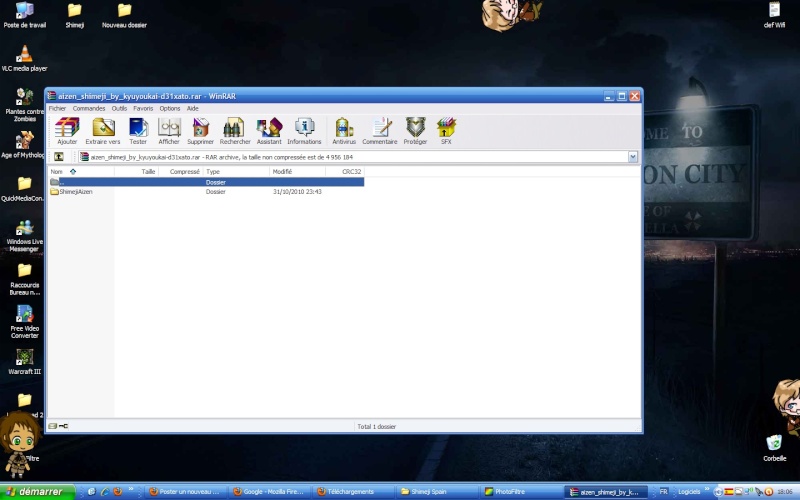Switch to PhotoFiltre taskbar button
This screenshot has width=800, height=500.
(x=521, y=492)
